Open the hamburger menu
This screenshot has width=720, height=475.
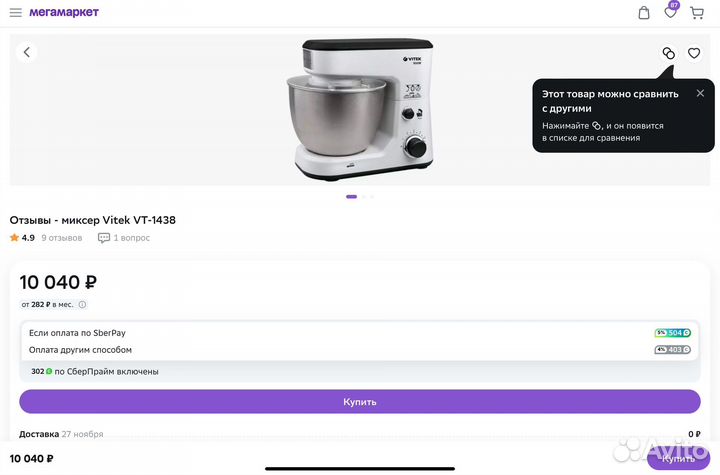pos(16,12)
